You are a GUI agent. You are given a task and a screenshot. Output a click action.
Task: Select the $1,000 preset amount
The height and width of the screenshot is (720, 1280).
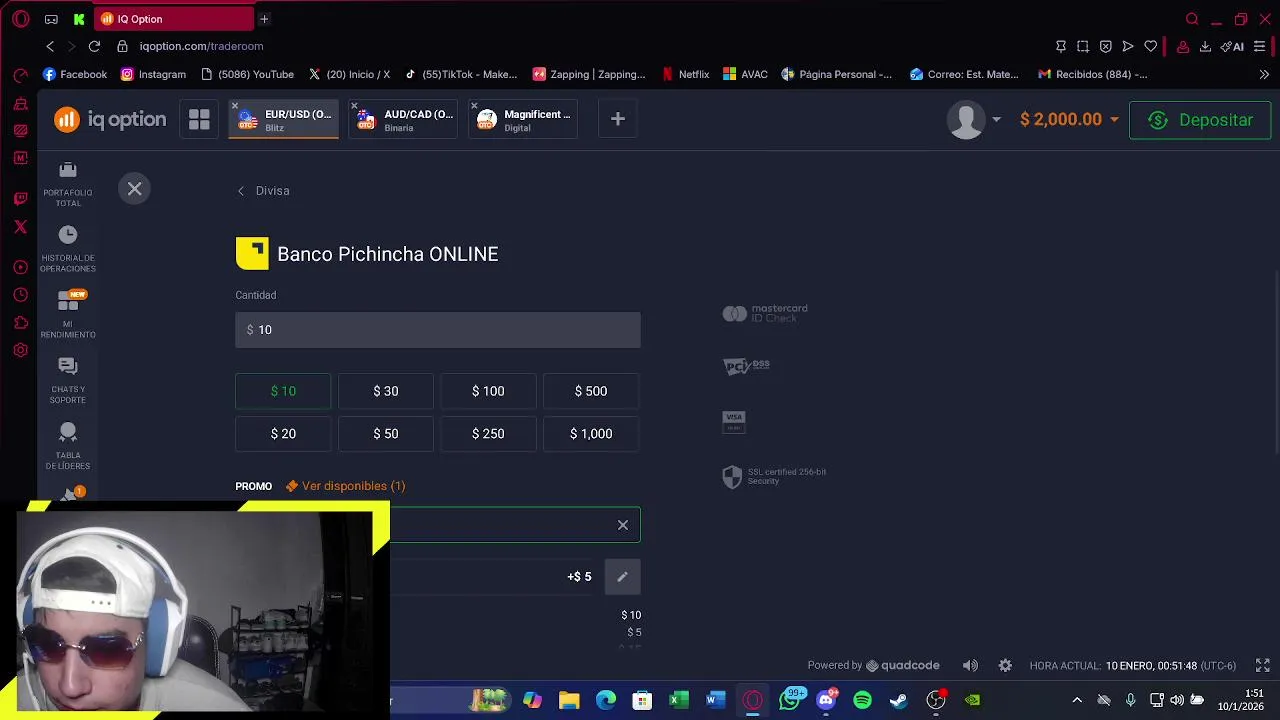[591, 434]
